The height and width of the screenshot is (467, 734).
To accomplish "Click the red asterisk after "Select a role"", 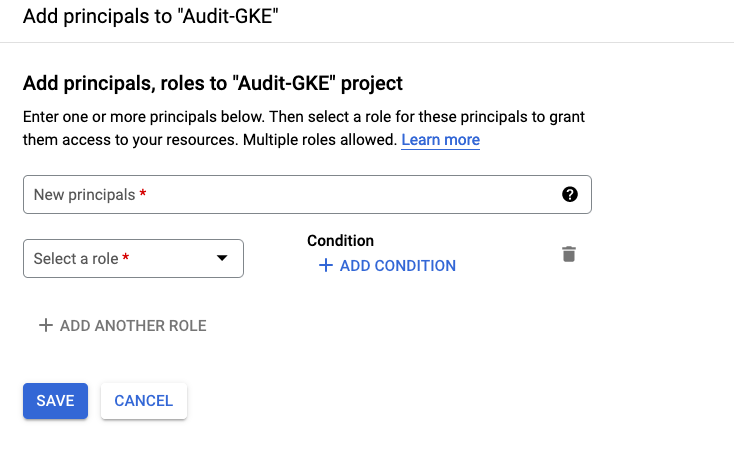I will click(126, 258).
